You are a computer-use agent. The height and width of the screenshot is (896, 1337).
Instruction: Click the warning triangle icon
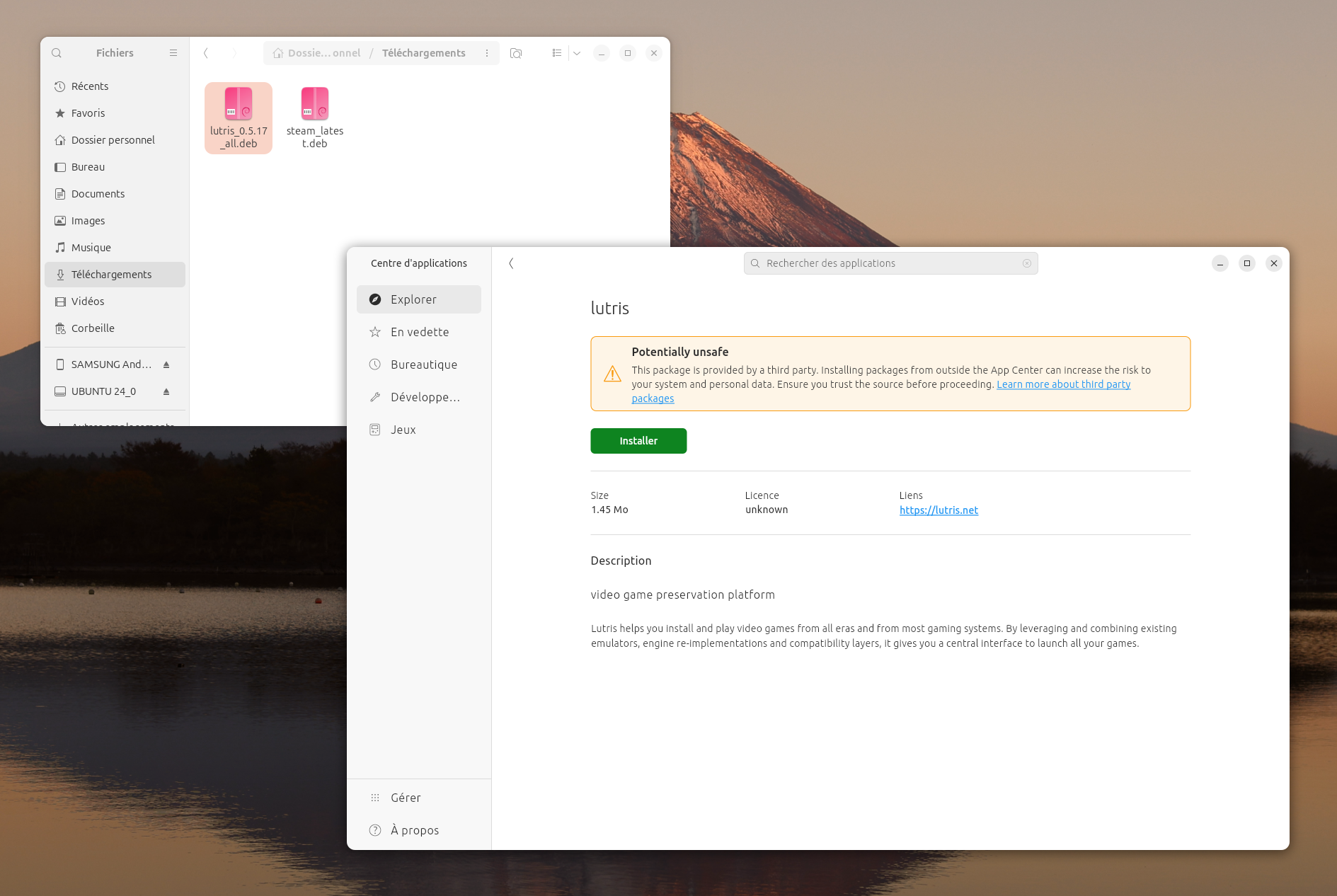[612, 374]
